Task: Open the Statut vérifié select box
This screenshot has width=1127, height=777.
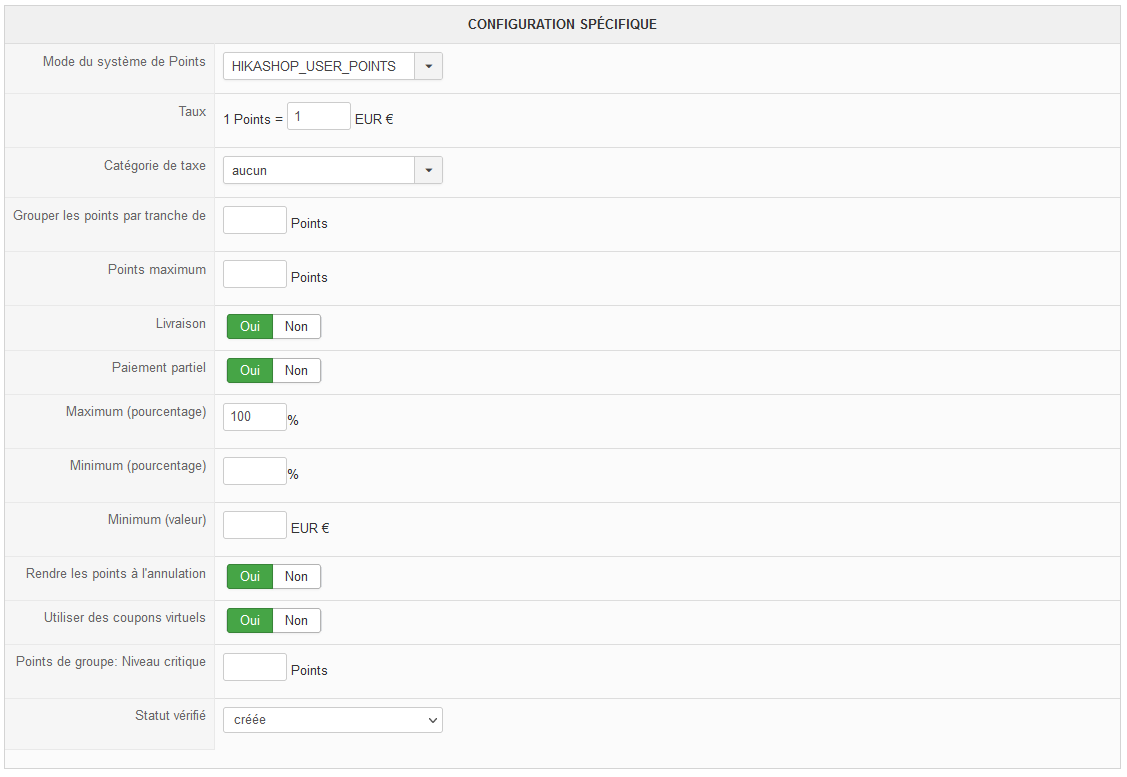Action: pyautogui.click(x=332, y=720)
